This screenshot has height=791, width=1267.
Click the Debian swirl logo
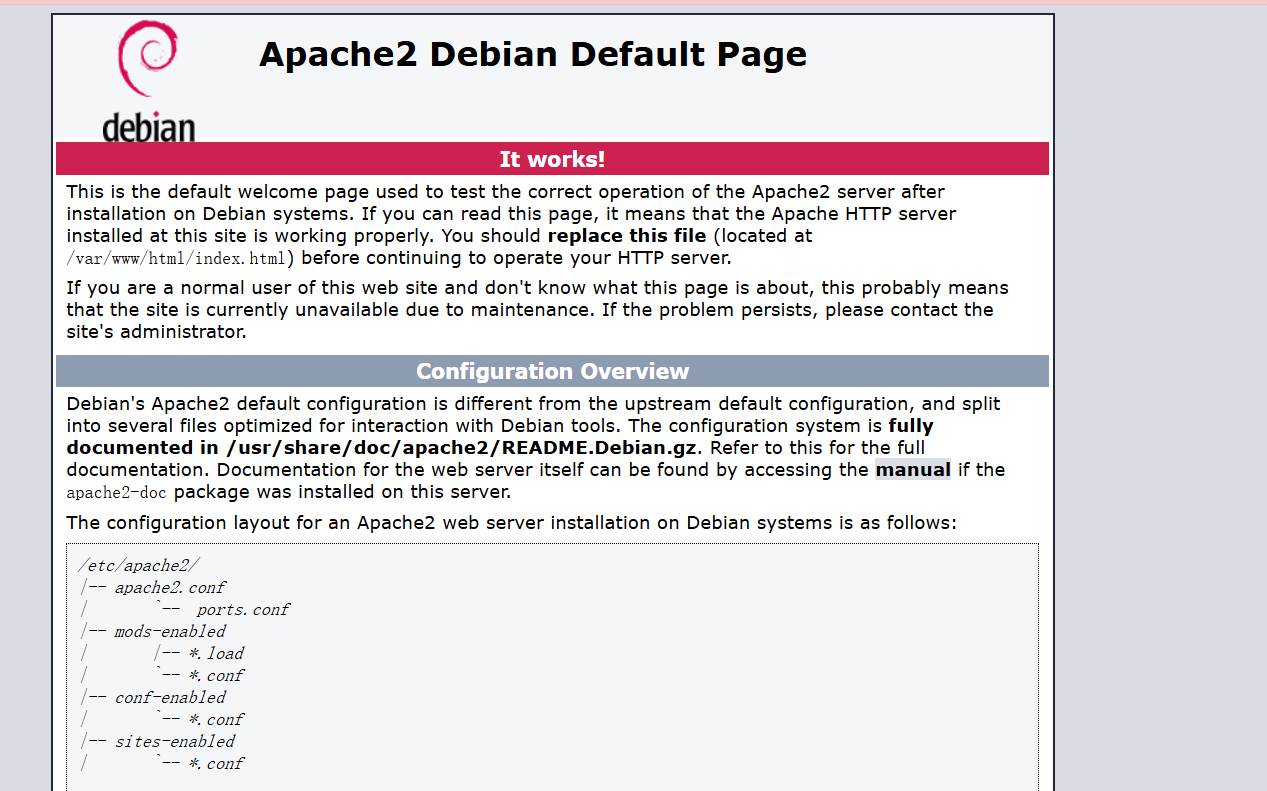click(x=149, y=60)
